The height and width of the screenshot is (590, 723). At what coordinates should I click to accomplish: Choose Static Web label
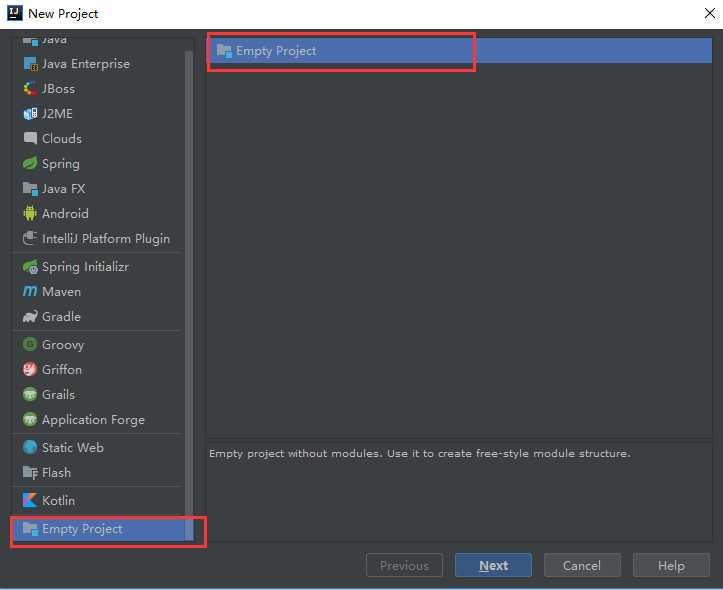[73, 447]
